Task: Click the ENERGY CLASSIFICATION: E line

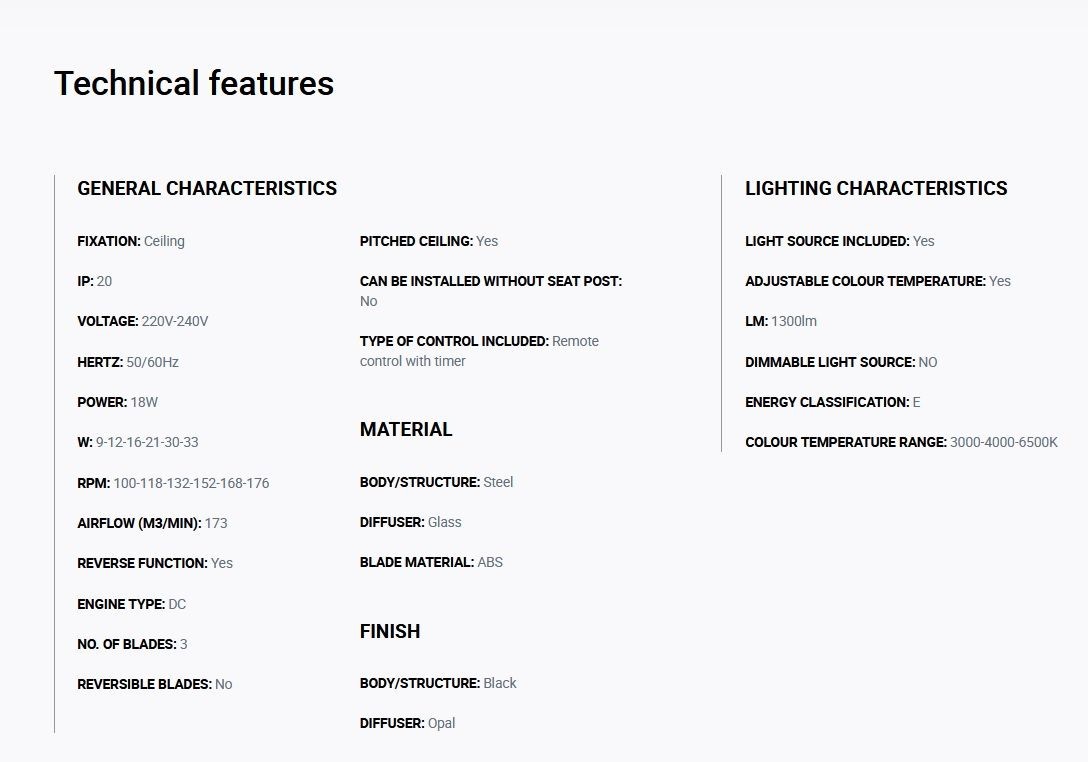Action: (x=832, y=402)
